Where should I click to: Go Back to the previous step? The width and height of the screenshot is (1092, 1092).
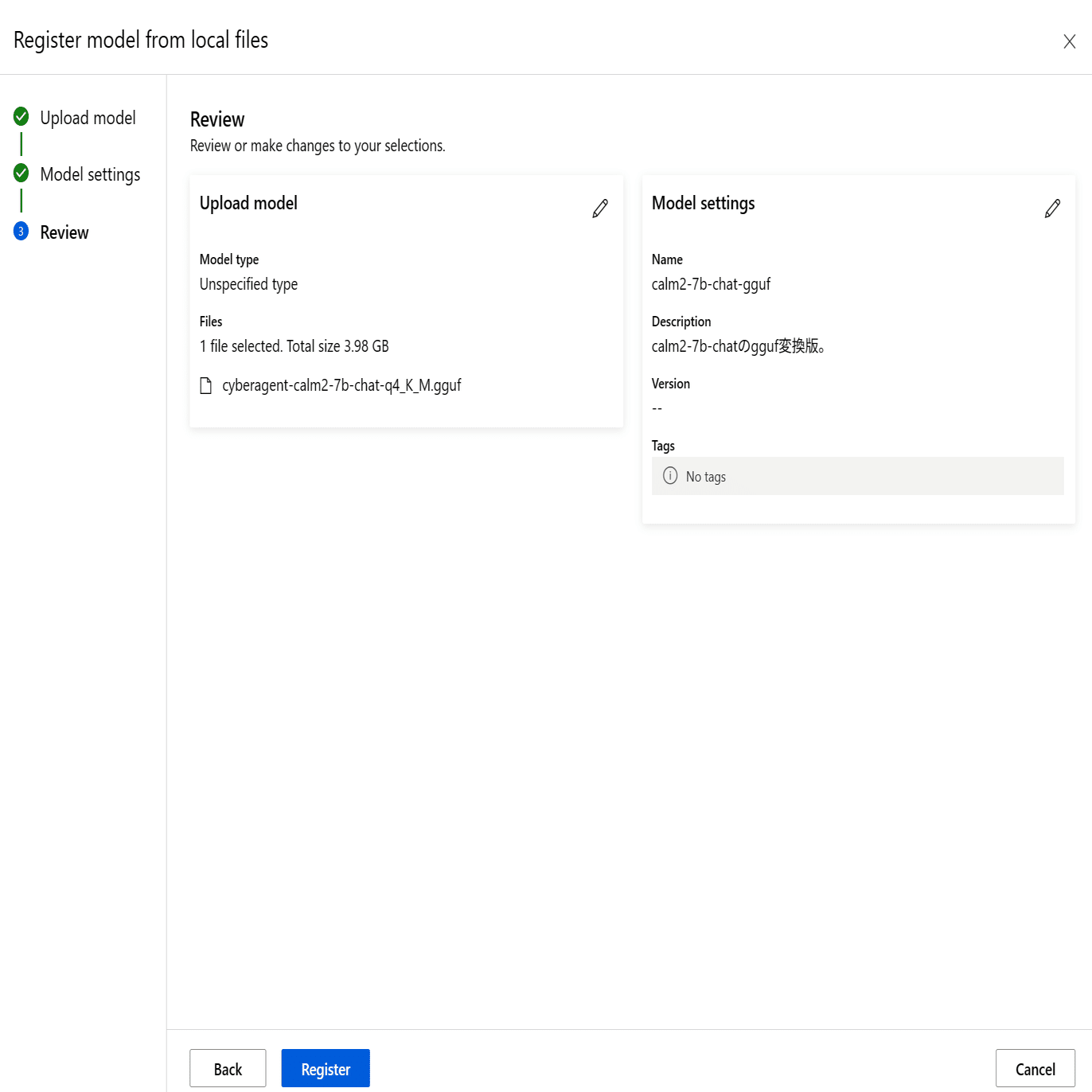click(228, 1068)
